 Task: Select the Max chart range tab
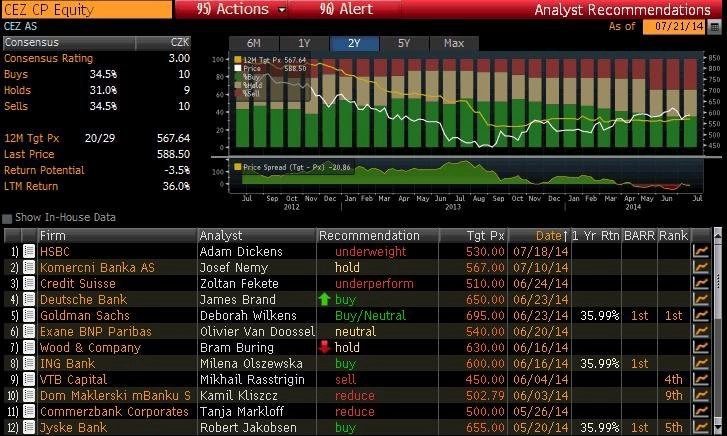(x=454, y=43)
